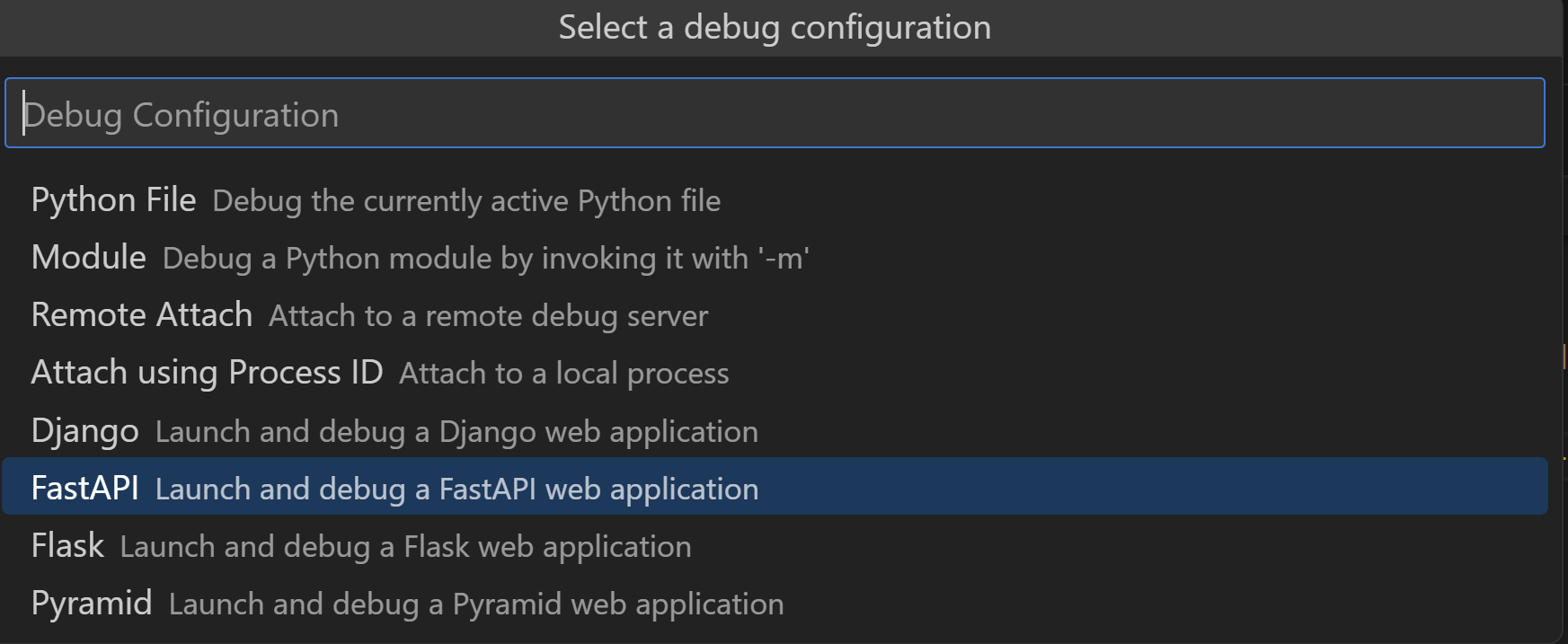Click 'Launch and debug a Flask web application'
The height and width of the screenshot is (644, 1568).
[x=405, y=547]
